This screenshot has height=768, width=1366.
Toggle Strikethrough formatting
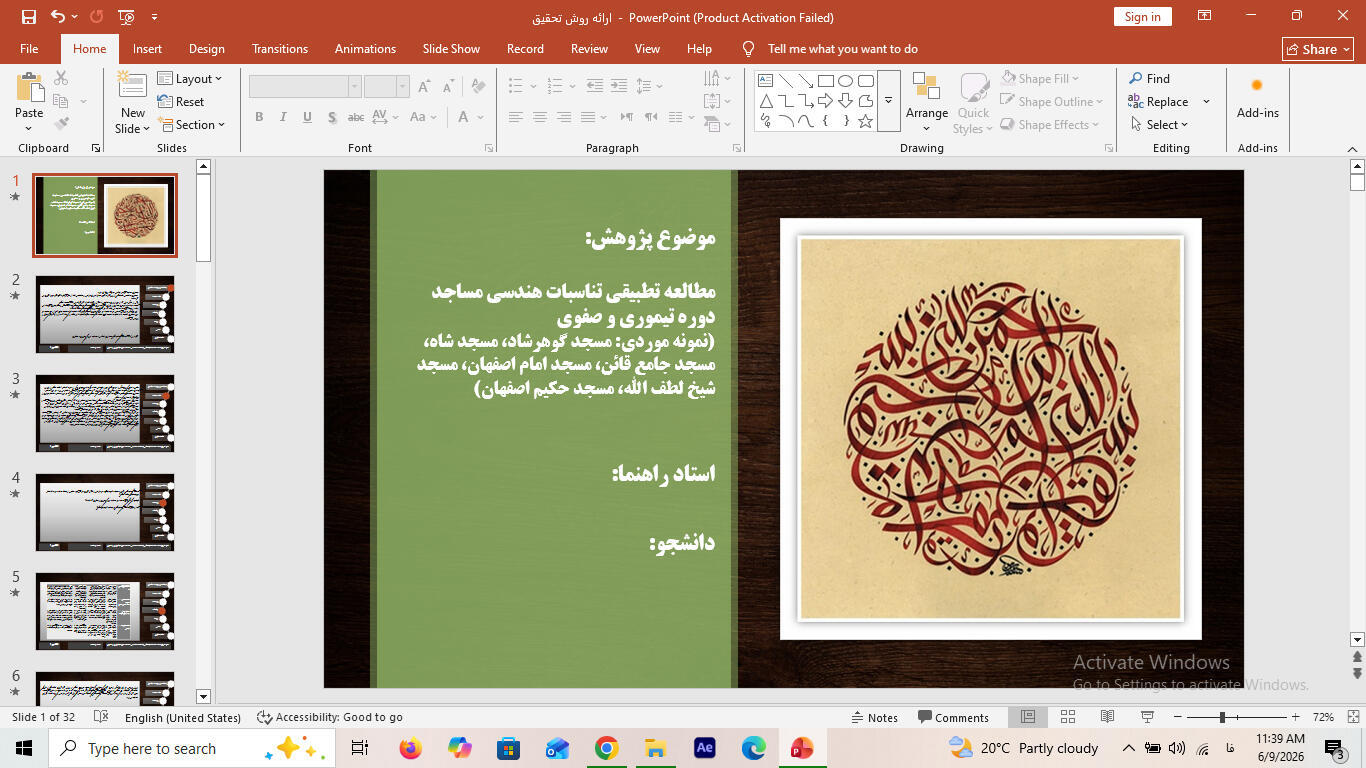pyautogui.click(x=356, y=117)
